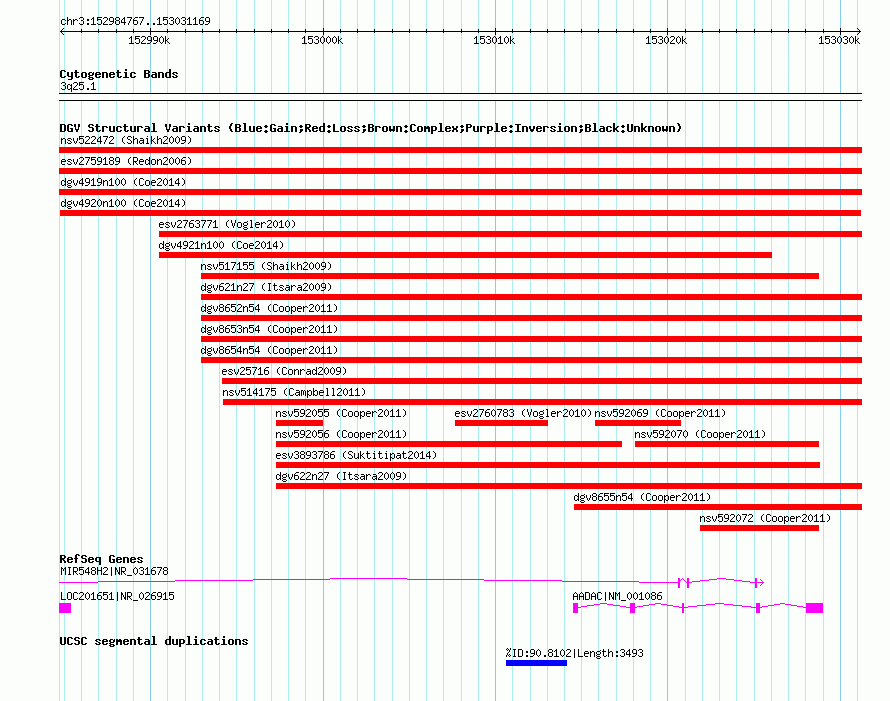
Task: Open variant esv2759189 (Redon2006) label
Action: point(126,161)
